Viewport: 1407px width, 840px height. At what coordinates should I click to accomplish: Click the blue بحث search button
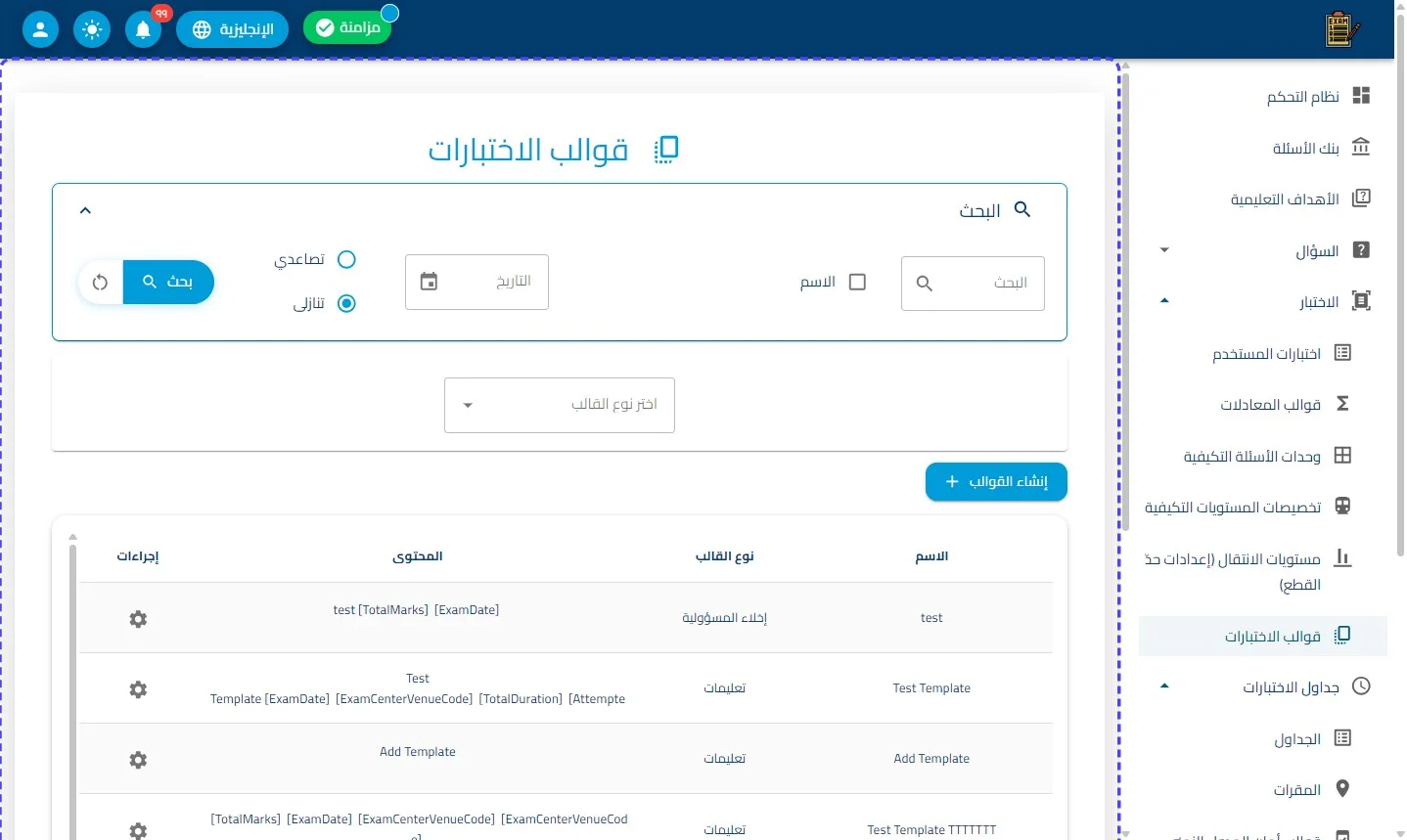click(x=168, y=282)
